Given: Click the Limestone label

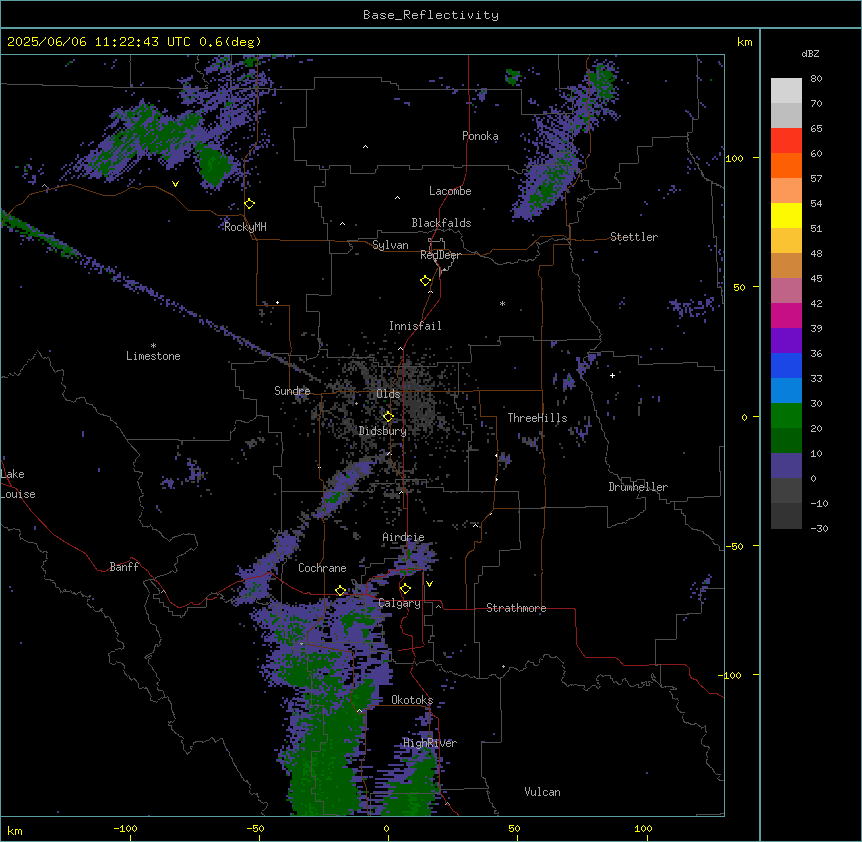Looking at the screenshot, I should 153,356.
